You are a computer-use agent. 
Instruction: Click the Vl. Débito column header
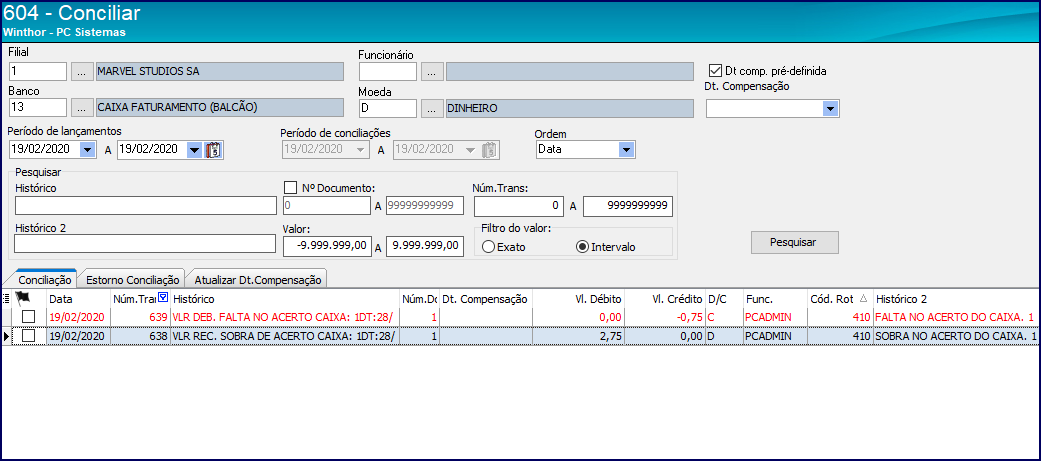click(578, 299)
